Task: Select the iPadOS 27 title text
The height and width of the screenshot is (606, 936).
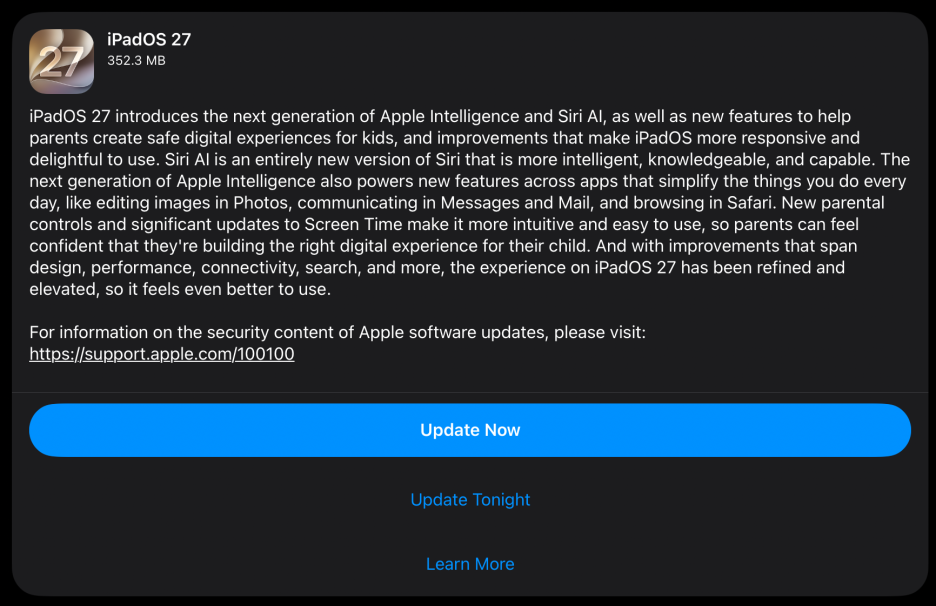Action: pyautogui.click(x=149, y=39)
